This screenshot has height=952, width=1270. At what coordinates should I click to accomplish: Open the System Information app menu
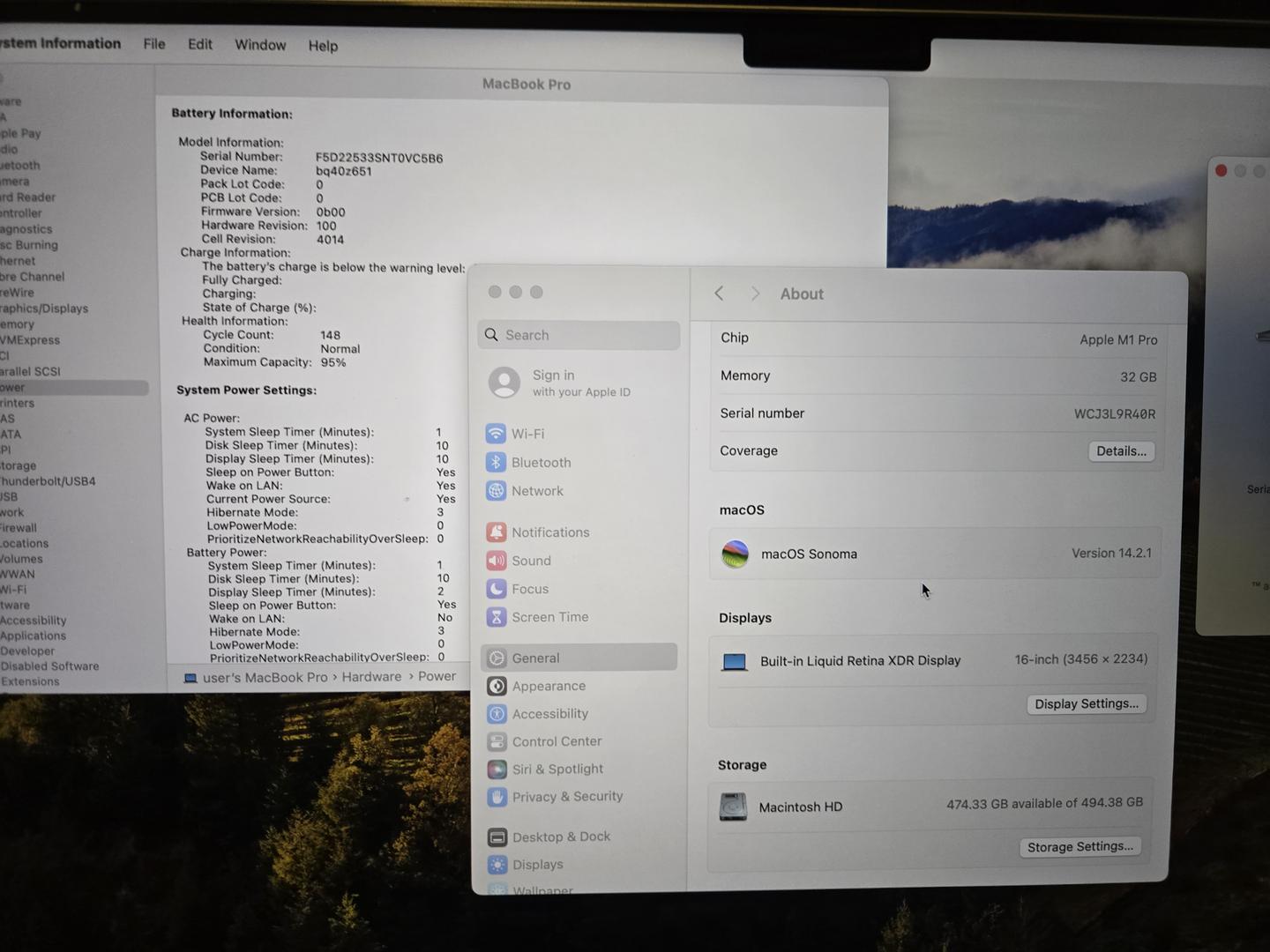[60, 43]
